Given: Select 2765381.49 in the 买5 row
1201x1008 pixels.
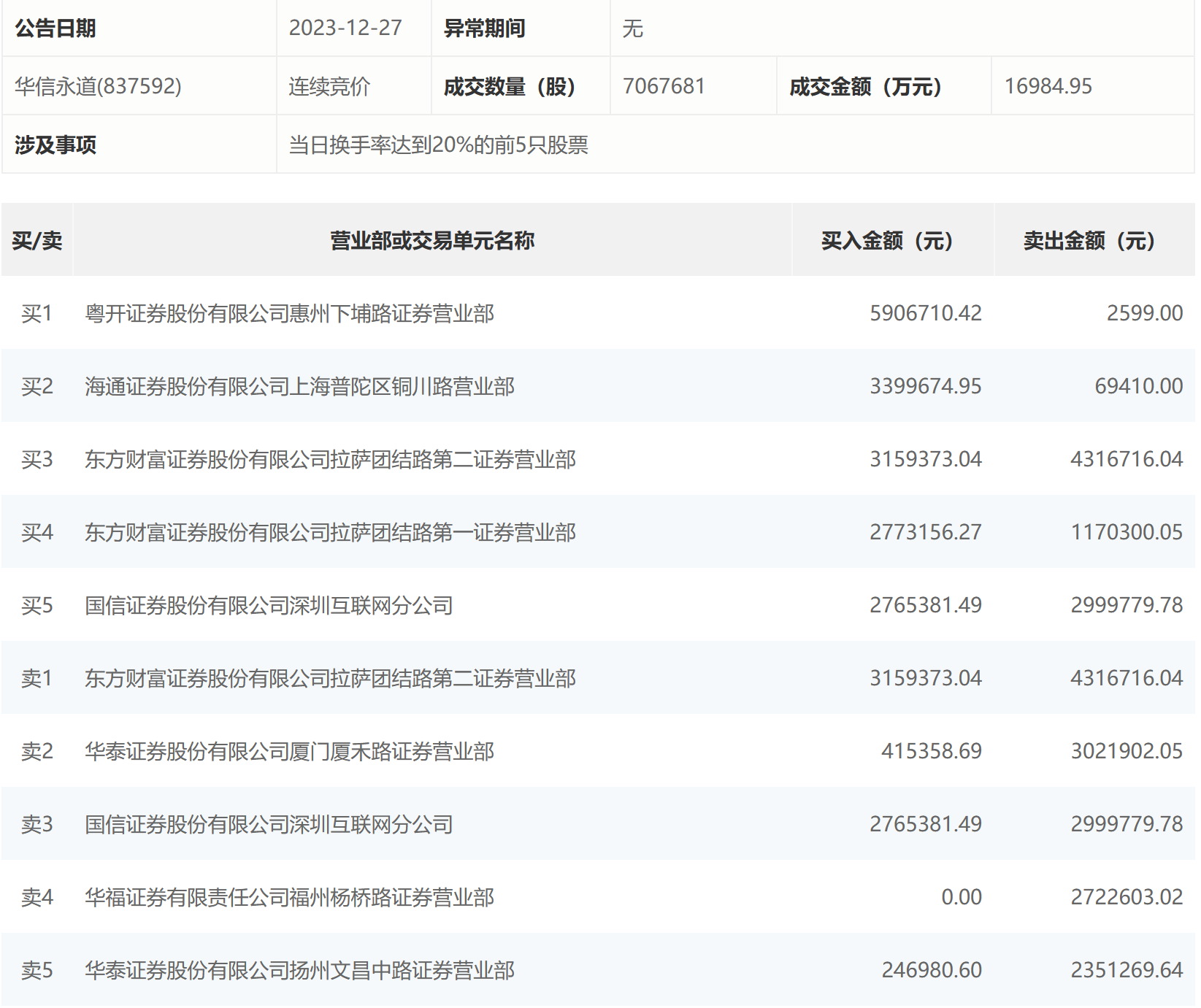Looking at the screenshot, I should tap(926, 605).
